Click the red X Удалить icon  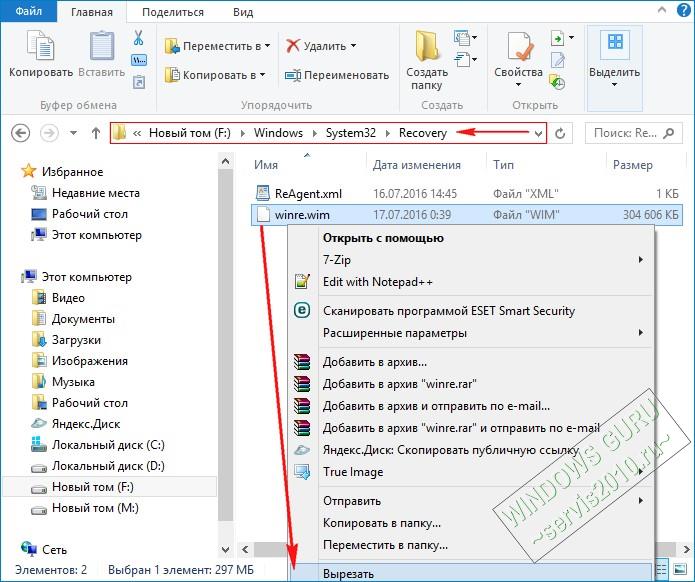[293, 46]
